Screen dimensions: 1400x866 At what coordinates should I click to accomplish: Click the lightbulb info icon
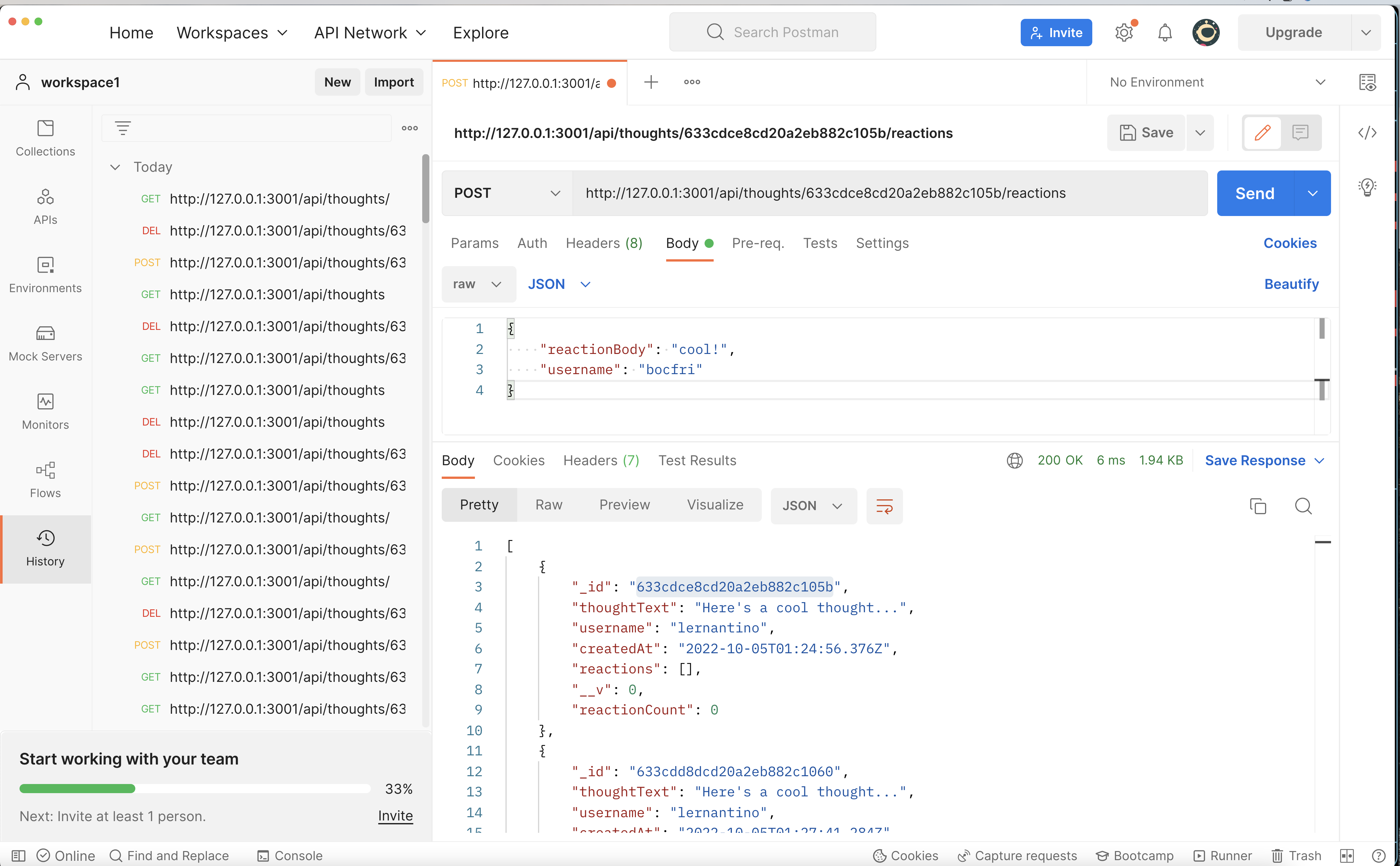(x=1367, y=187)
